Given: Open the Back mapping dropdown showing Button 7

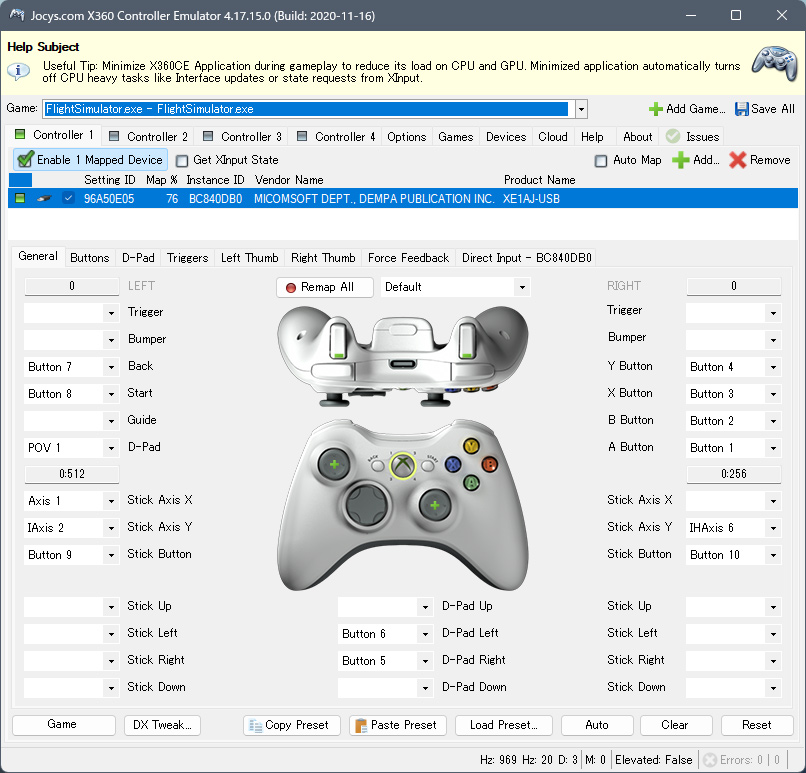Looking at the screenshot, I should point(111,367).
